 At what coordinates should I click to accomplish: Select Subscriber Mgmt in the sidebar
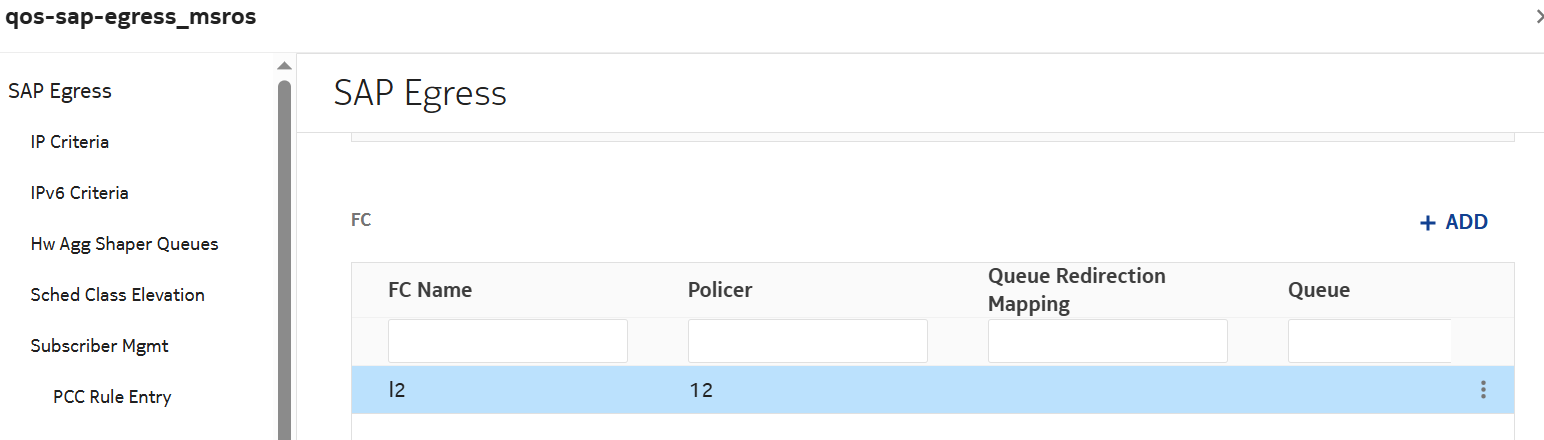(100, 346)
